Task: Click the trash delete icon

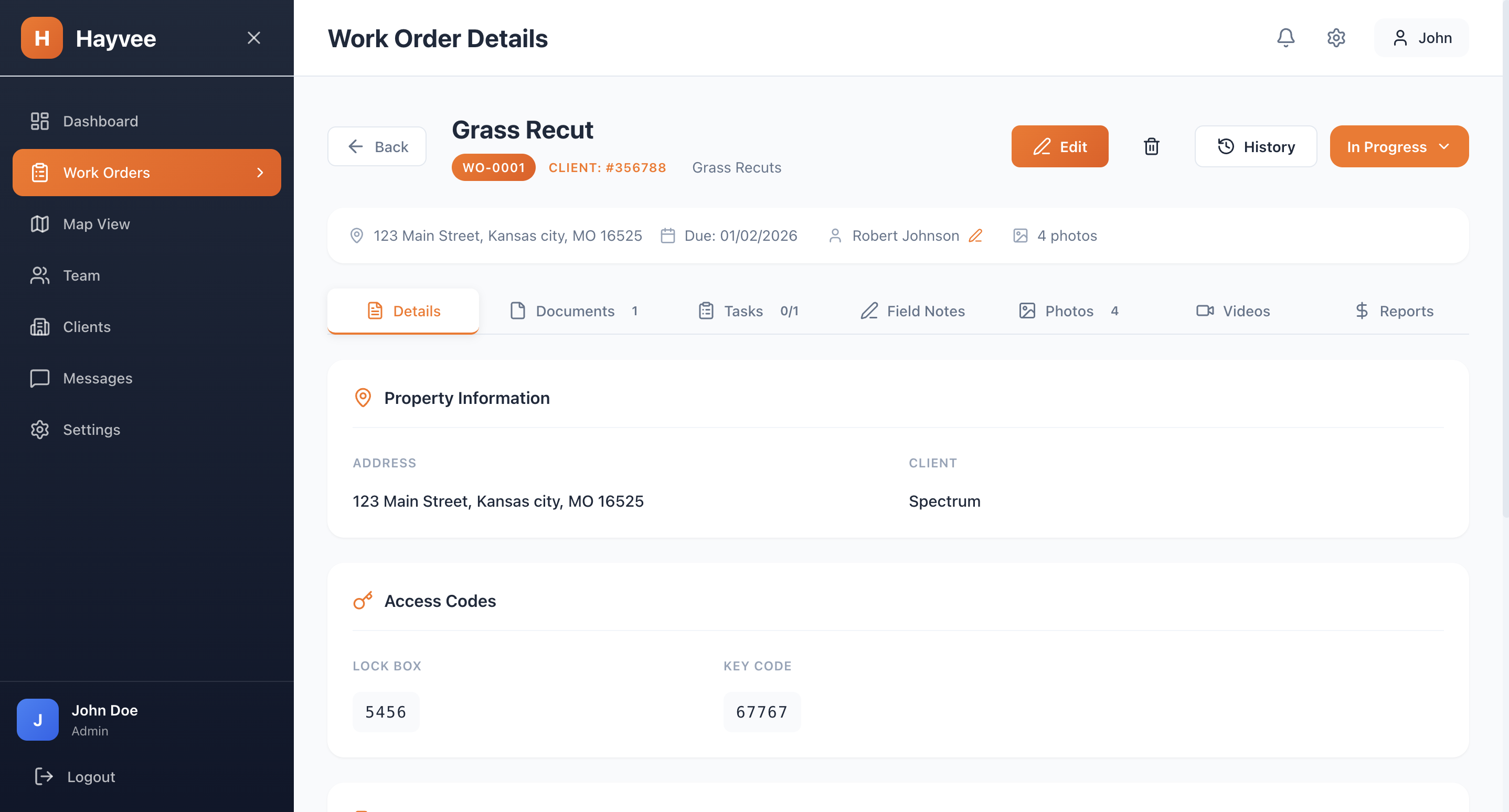Action: pos(1151,146)
